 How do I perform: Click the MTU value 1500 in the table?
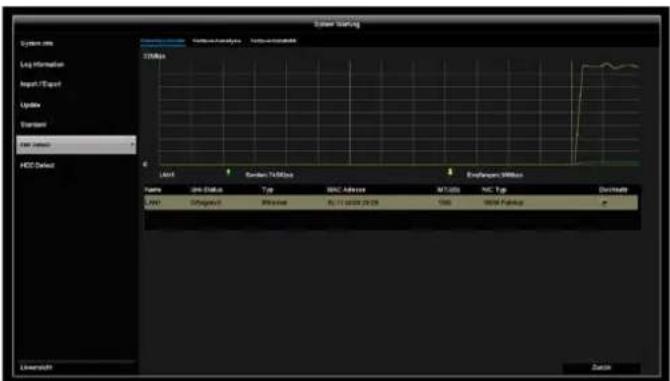tap(444, 203)
